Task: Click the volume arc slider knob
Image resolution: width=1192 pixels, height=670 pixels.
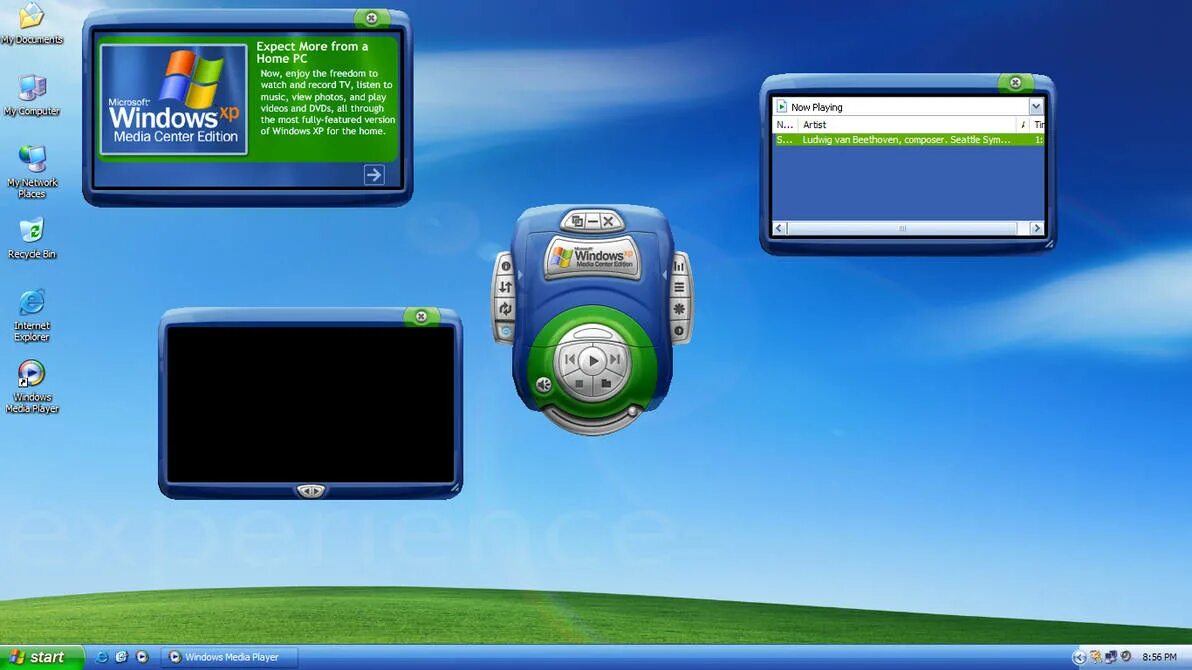Action: (x=632, y=411)
